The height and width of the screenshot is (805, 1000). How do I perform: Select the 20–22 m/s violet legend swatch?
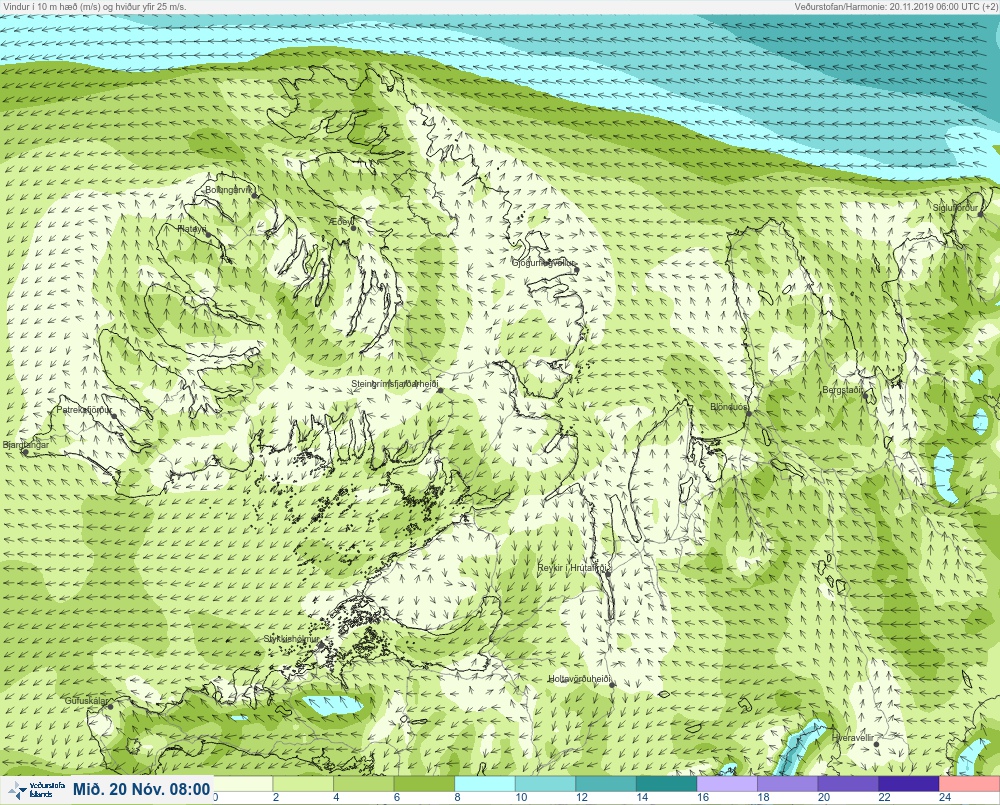point(848,783)
